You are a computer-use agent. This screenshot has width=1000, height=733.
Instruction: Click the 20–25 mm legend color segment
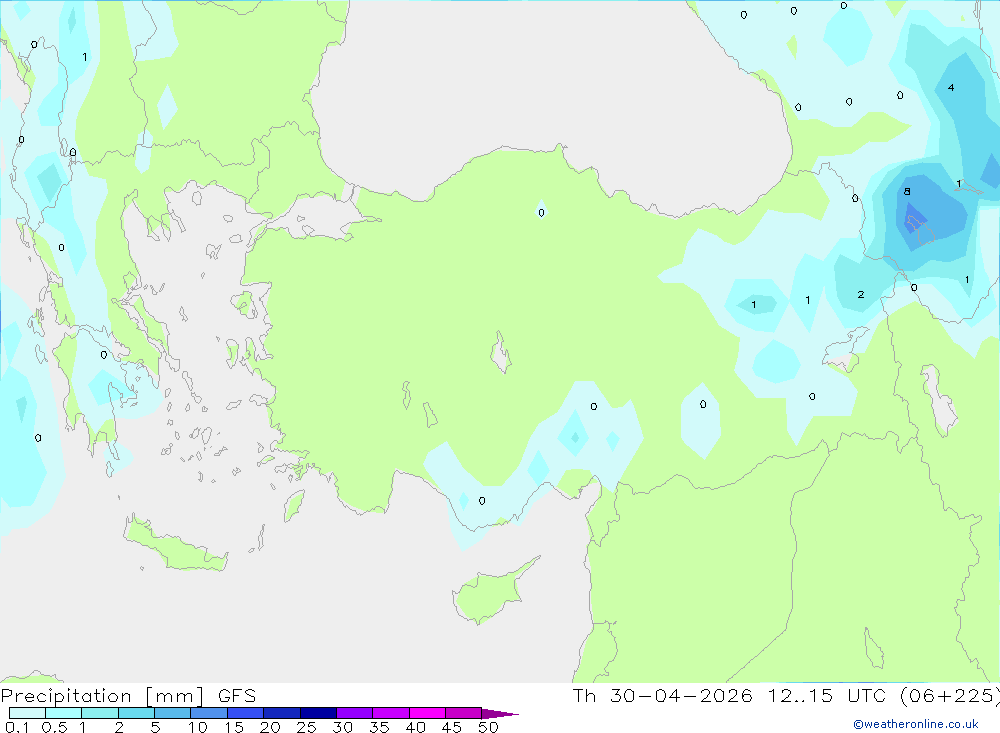coord(281,713)
